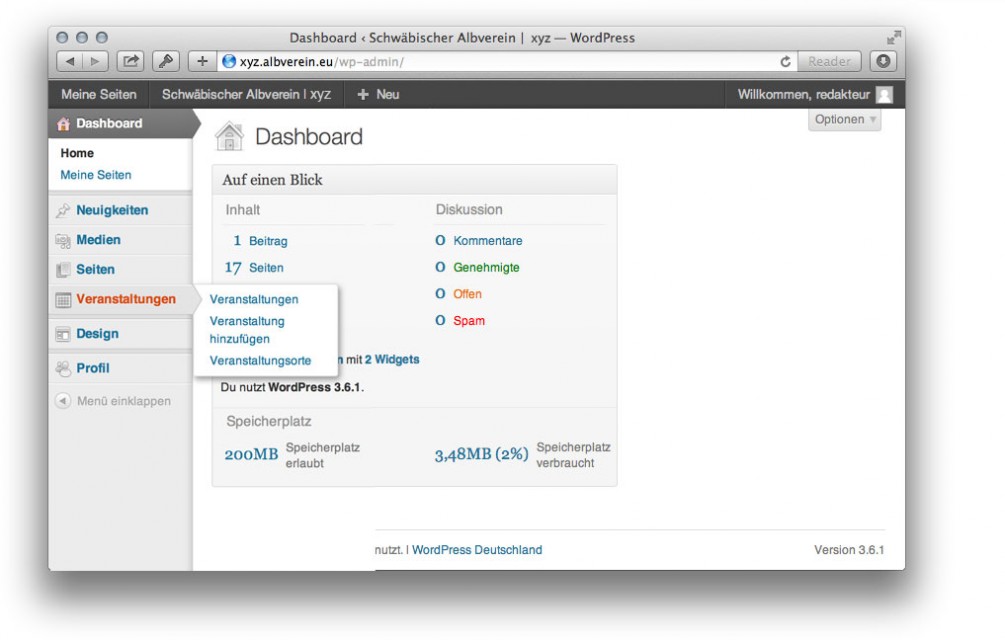Click the Version 3.6.1 footer text
This screenshot has height=640, width=1005.
pyautogui.click(x=849, y=550)
